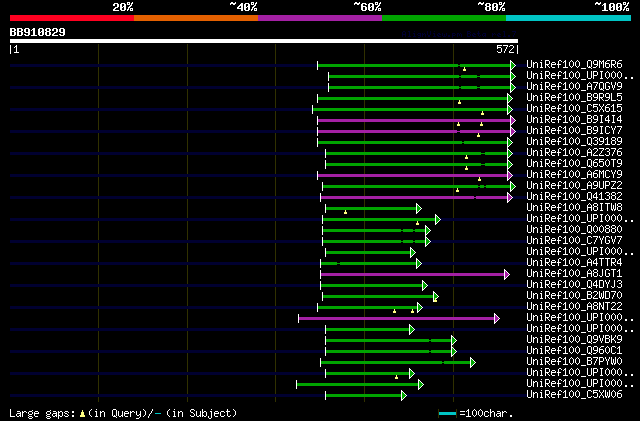Click the cyan ~100% identity legend segment
640x421 pixels.
click(x=569, y=18)
